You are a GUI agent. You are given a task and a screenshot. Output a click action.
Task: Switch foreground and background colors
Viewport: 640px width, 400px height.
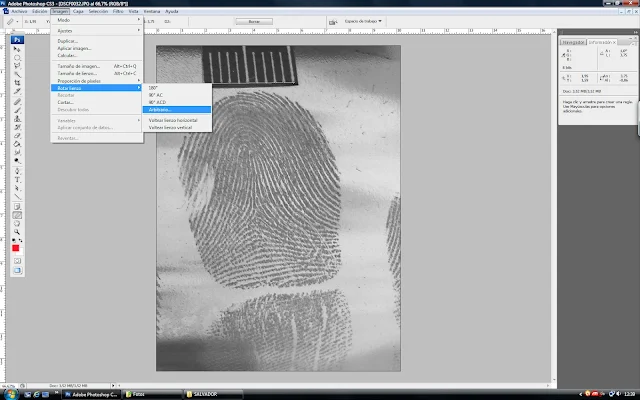pos(20,240)
